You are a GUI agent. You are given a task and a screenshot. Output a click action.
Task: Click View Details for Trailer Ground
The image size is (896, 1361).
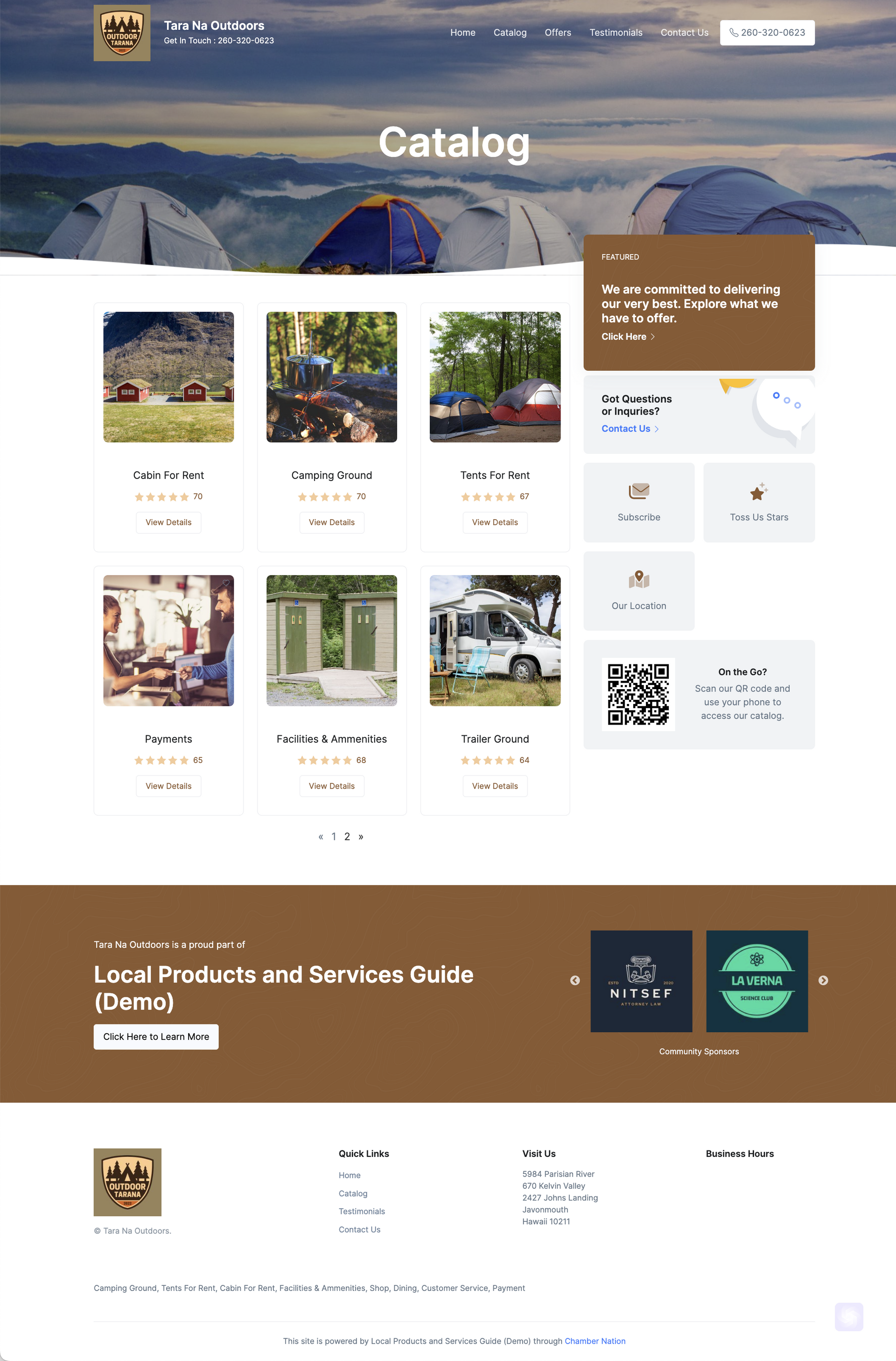(x=494, y=785)
